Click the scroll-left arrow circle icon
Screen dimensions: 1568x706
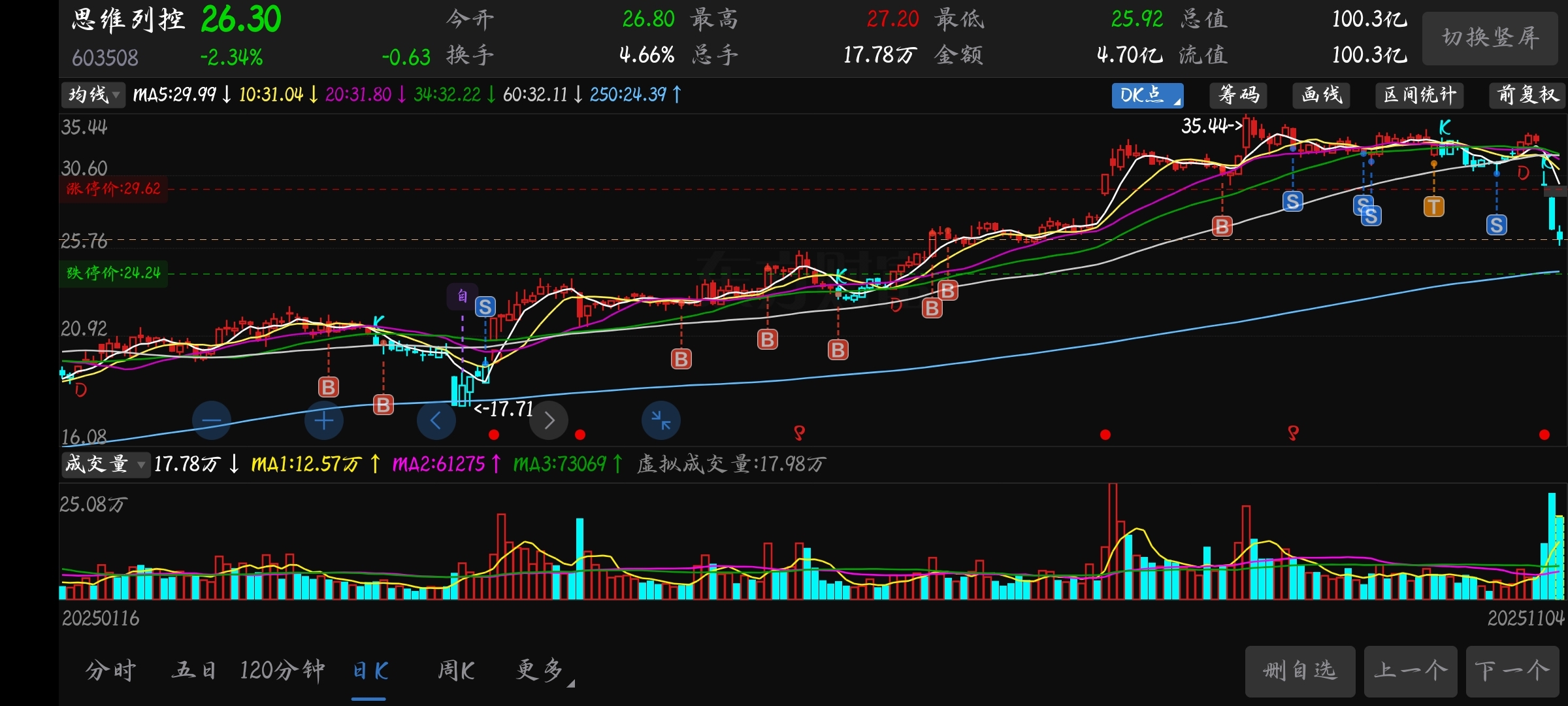tap(436, 420)
